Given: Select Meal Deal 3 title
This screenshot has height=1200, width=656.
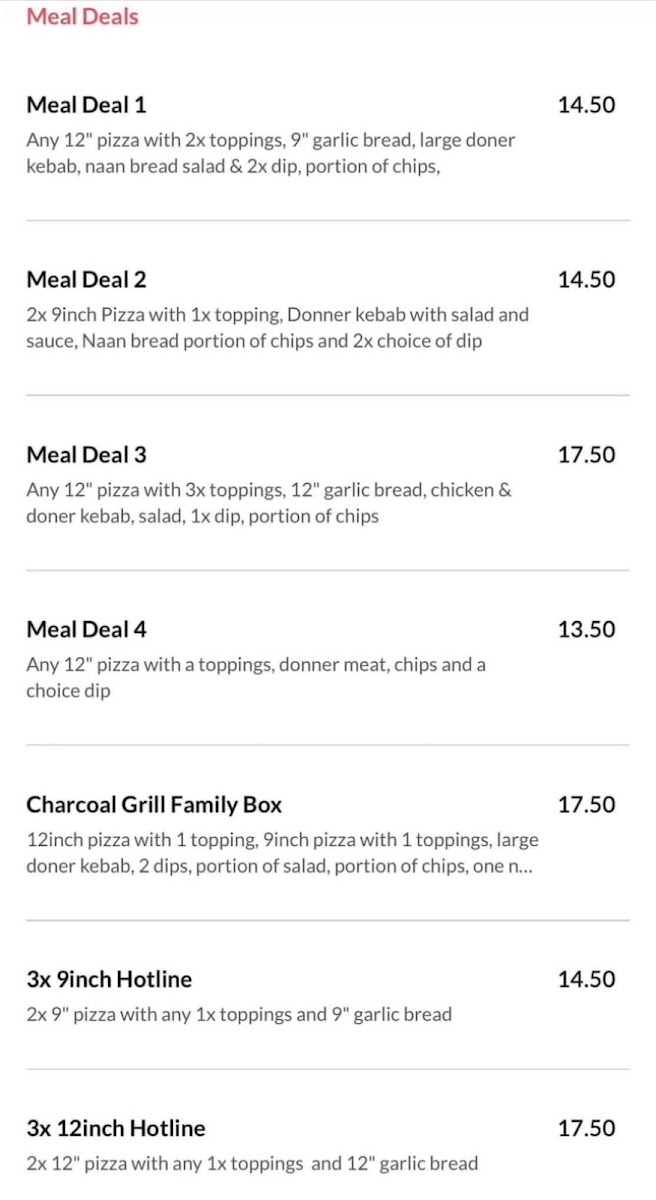Looking at the screenshot, I should pos(86,455).
